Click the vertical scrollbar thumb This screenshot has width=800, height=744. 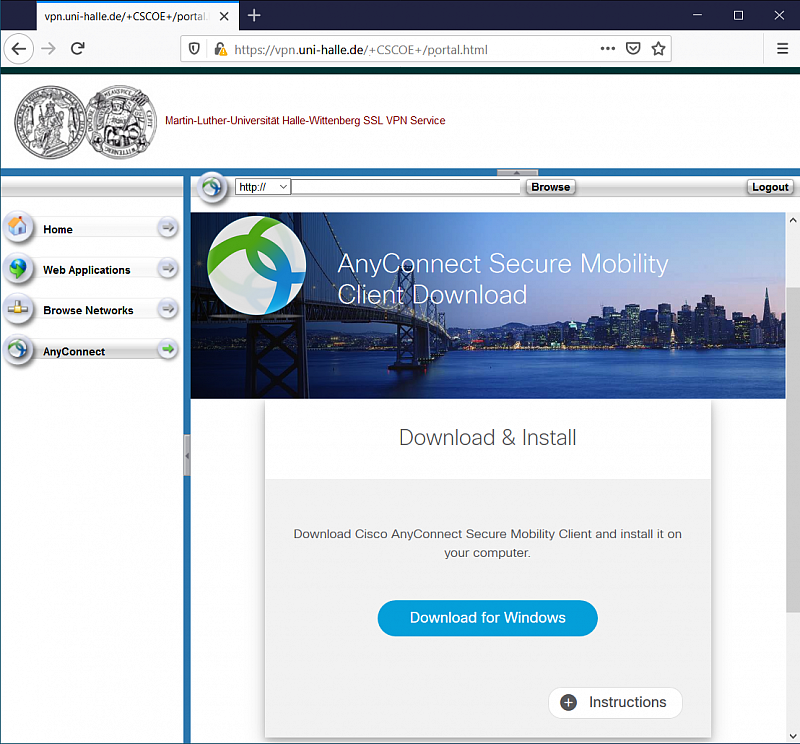793,449
